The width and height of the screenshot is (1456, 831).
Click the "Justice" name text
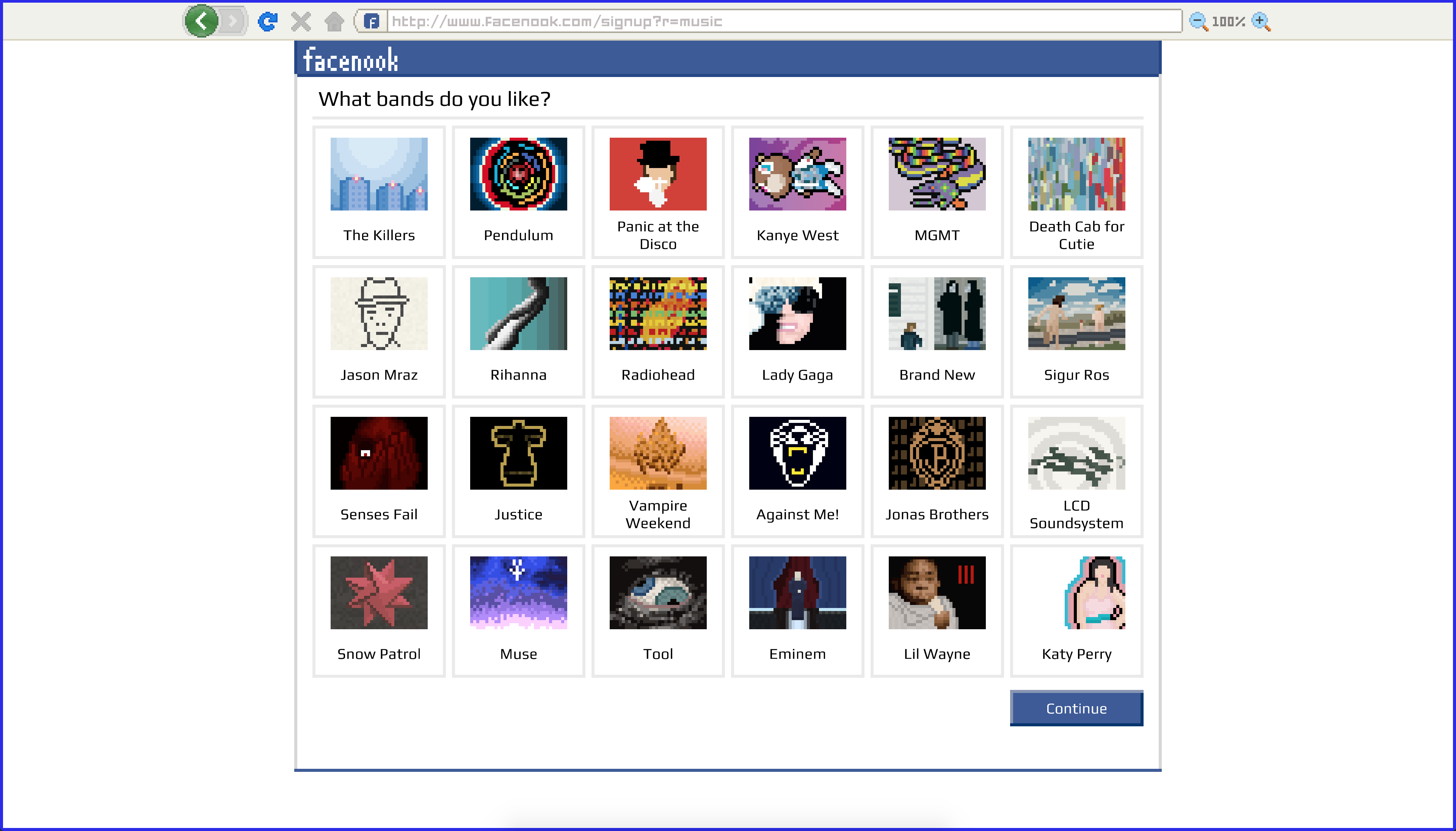(519, 514)
